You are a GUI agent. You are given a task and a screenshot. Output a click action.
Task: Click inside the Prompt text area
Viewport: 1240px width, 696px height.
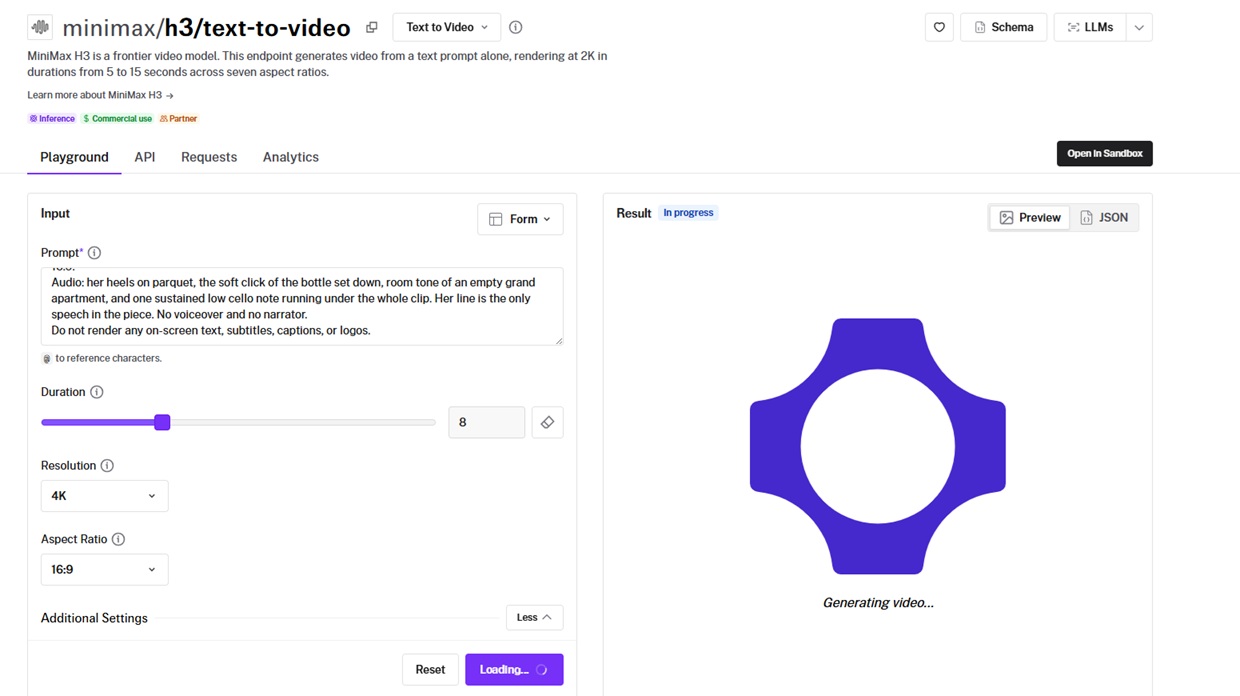[302, 306]
